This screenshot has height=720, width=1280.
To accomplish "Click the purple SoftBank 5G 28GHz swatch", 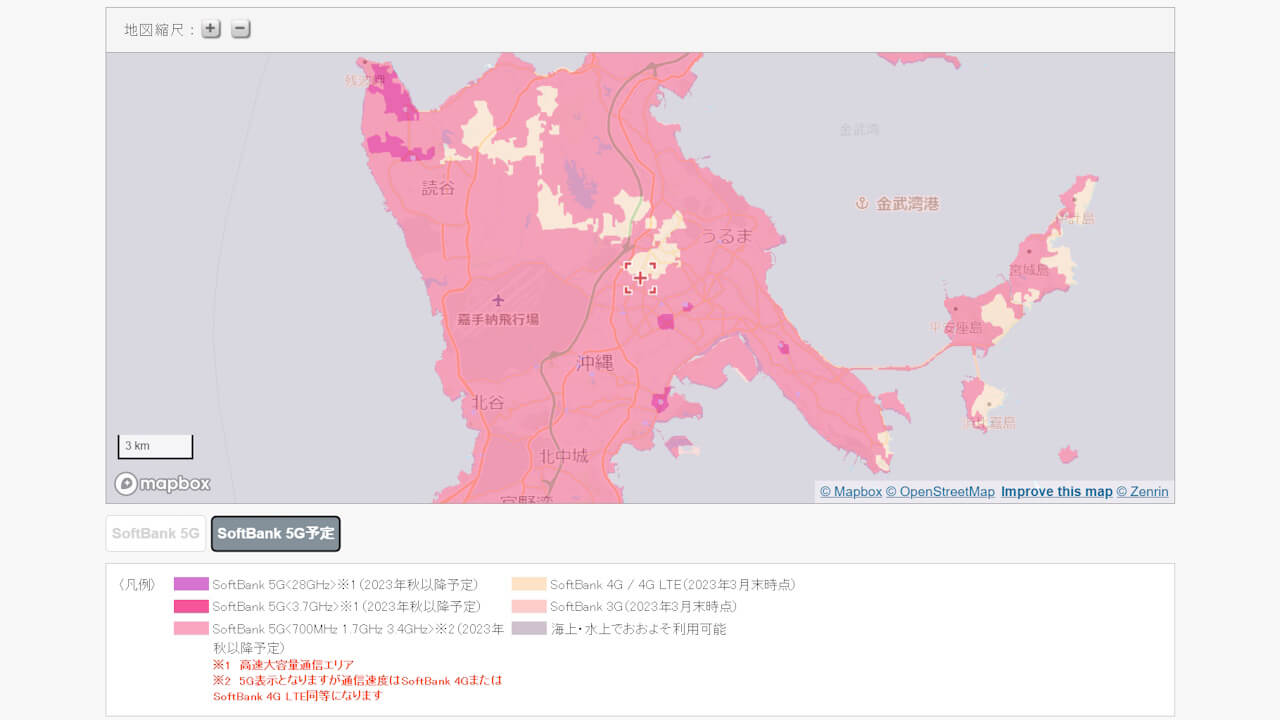I will [192, 584].
